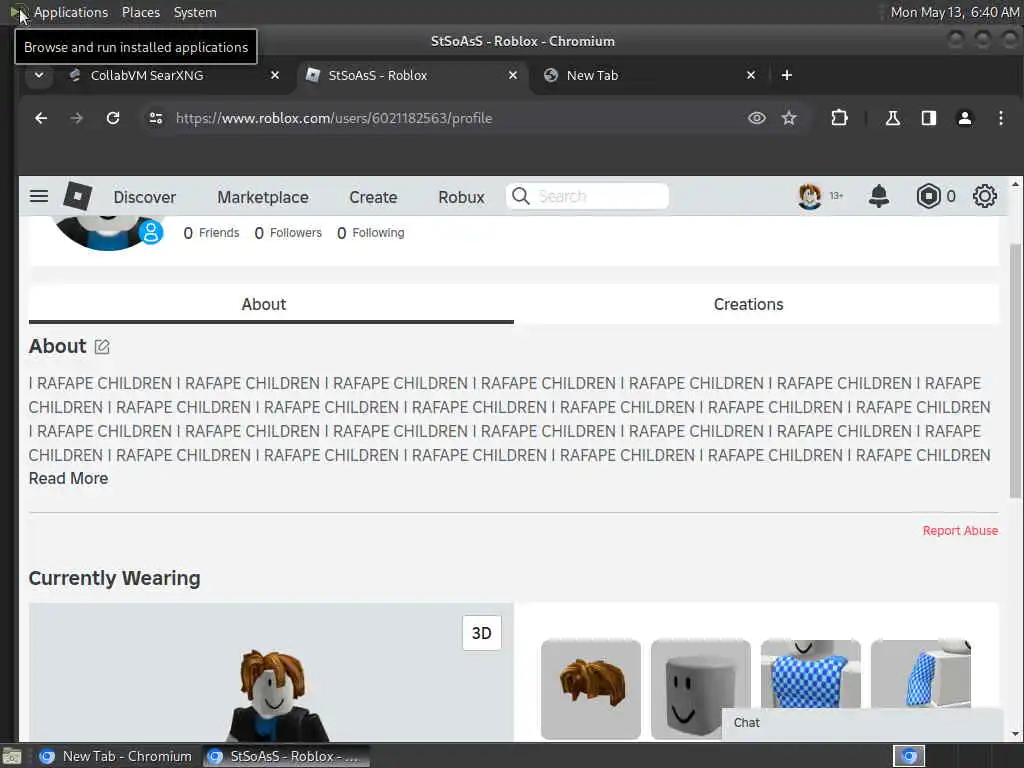
Task: Click the avatar figure in Currently Wearing
Action: (274, 696)
